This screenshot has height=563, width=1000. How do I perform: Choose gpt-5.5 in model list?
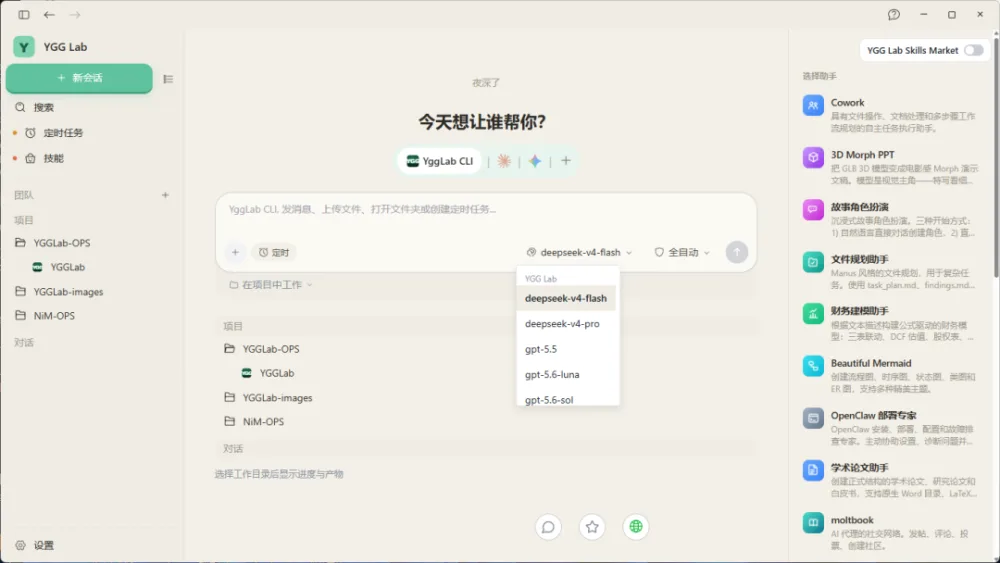click(x=566, y=349)
